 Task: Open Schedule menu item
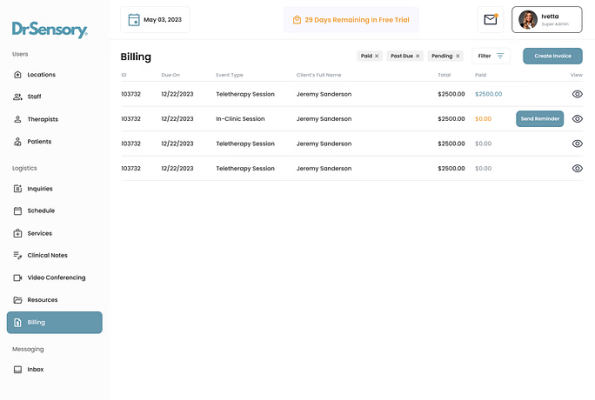tap(41, 211)
